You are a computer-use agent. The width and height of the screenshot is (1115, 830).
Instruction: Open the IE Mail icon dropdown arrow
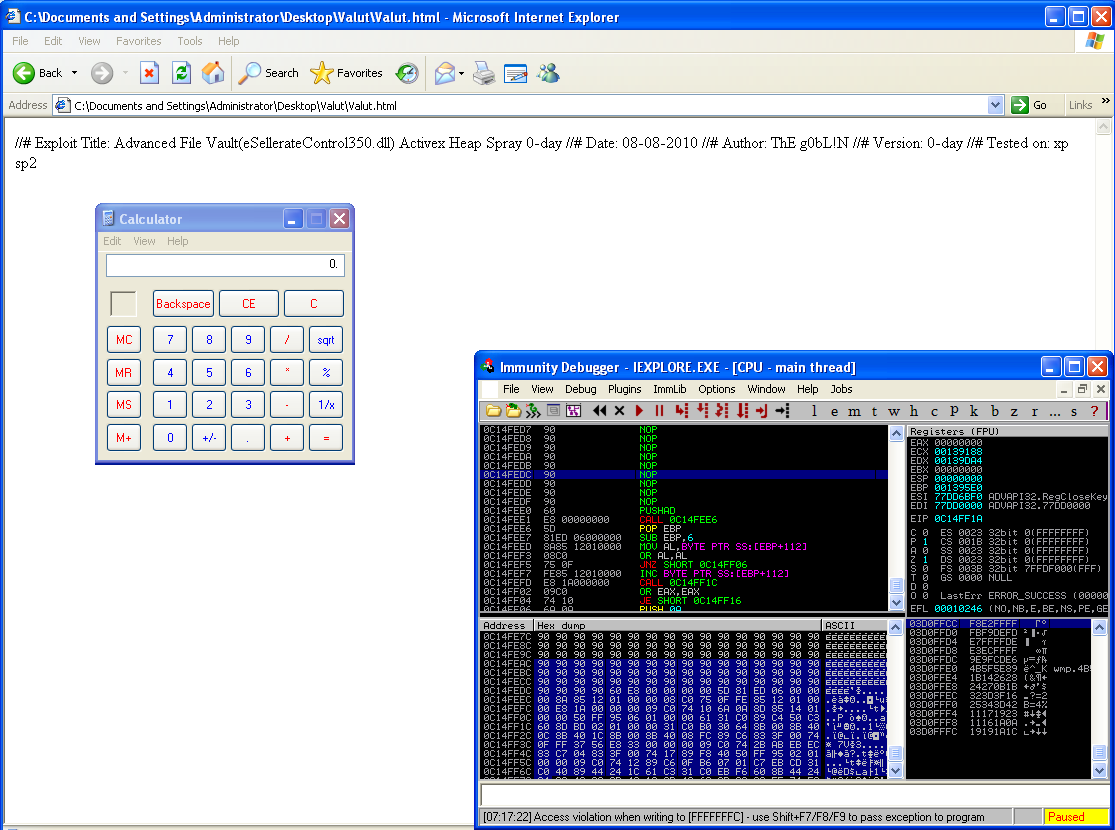pos(462,73)
